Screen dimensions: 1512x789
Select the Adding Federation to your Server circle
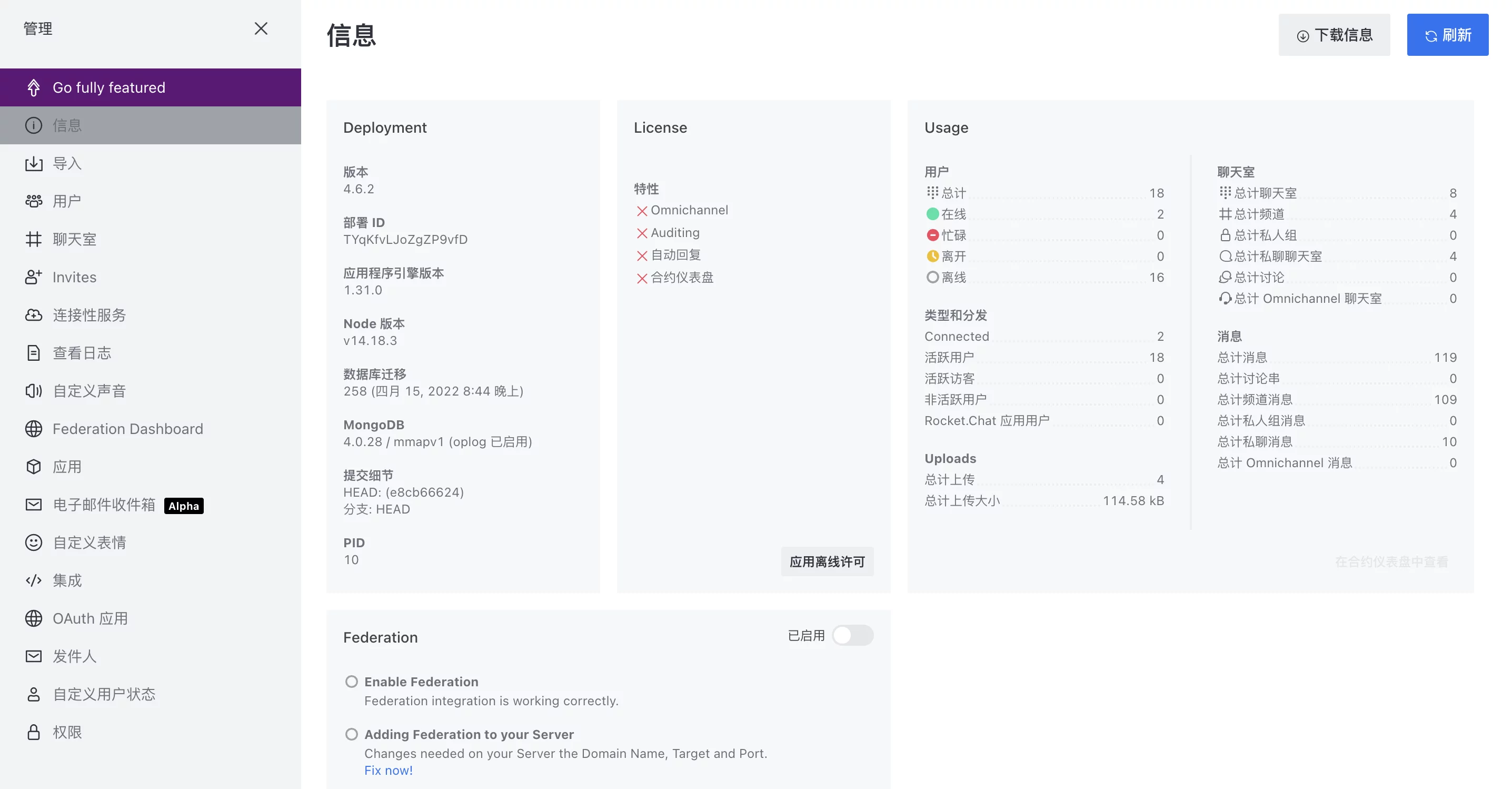351,734
